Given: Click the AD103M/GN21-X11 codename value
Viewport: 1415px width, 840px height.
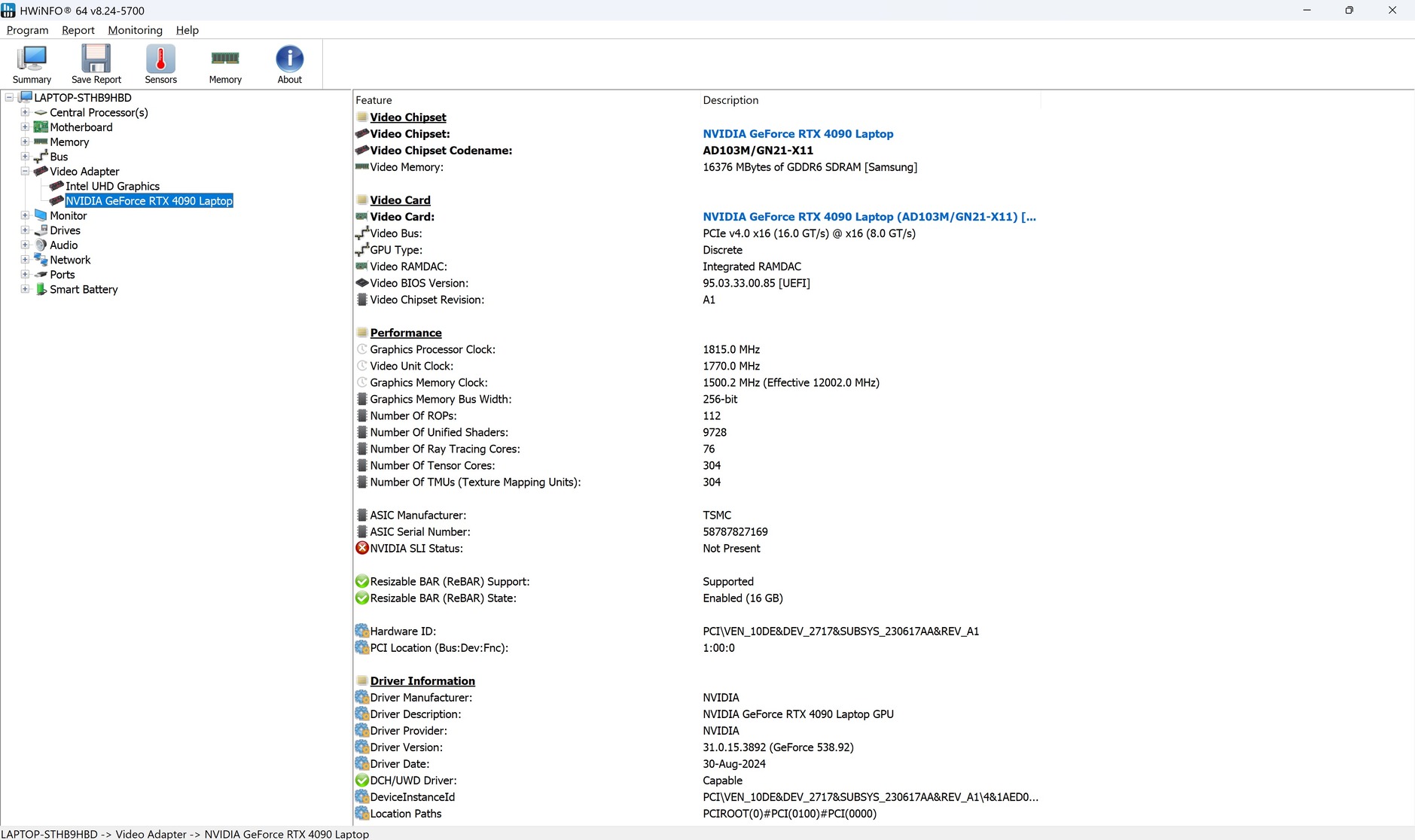Looking at the screenshot, I should coord(758,151).
